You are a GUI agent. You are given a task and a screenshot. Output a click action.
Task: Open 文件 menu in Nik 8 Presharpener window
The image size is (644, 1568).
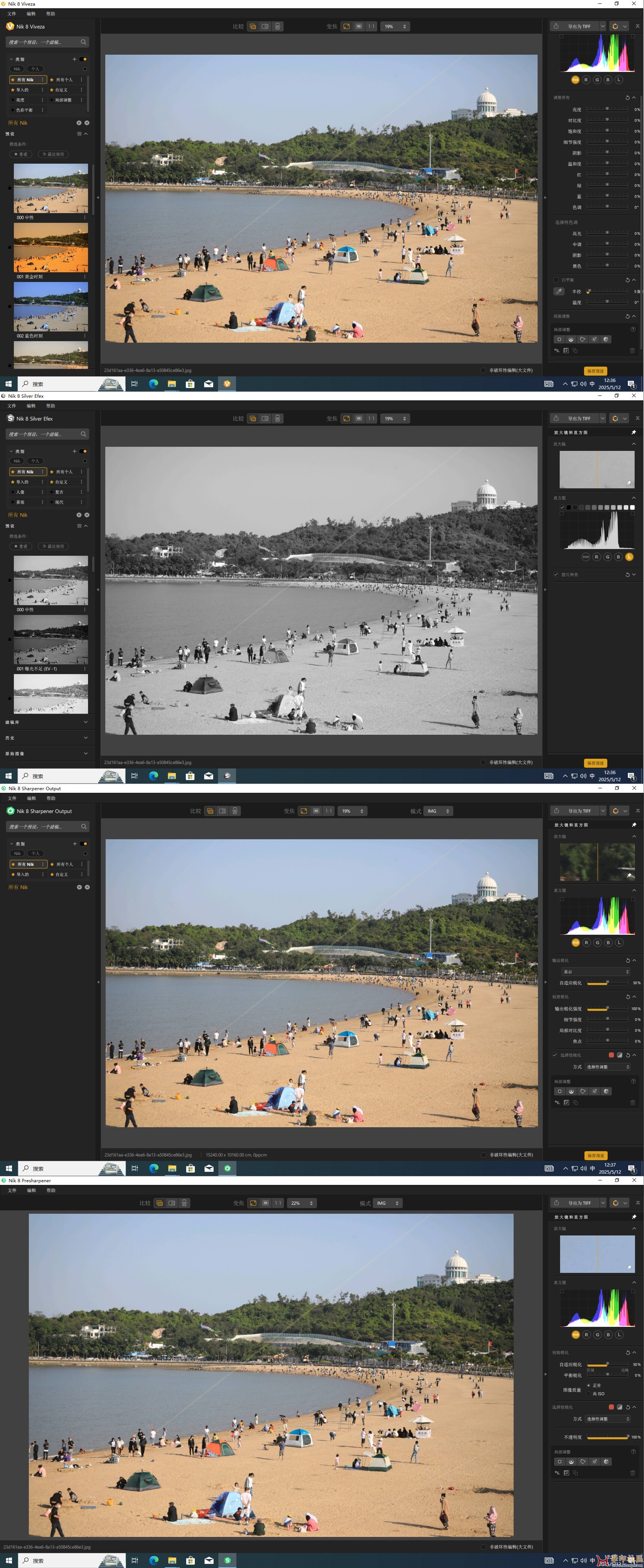pos(12,1190)
